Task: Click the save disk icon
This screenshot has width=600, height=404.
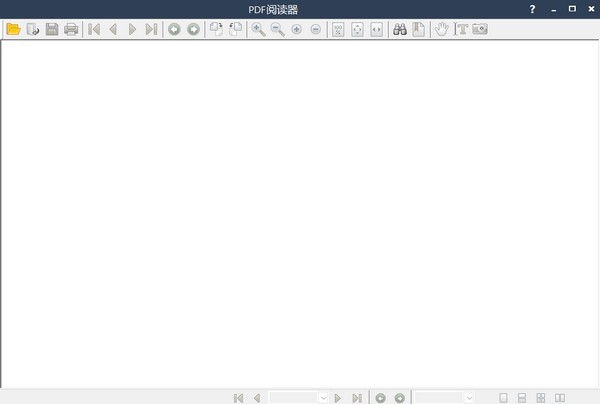Action: 52,29
